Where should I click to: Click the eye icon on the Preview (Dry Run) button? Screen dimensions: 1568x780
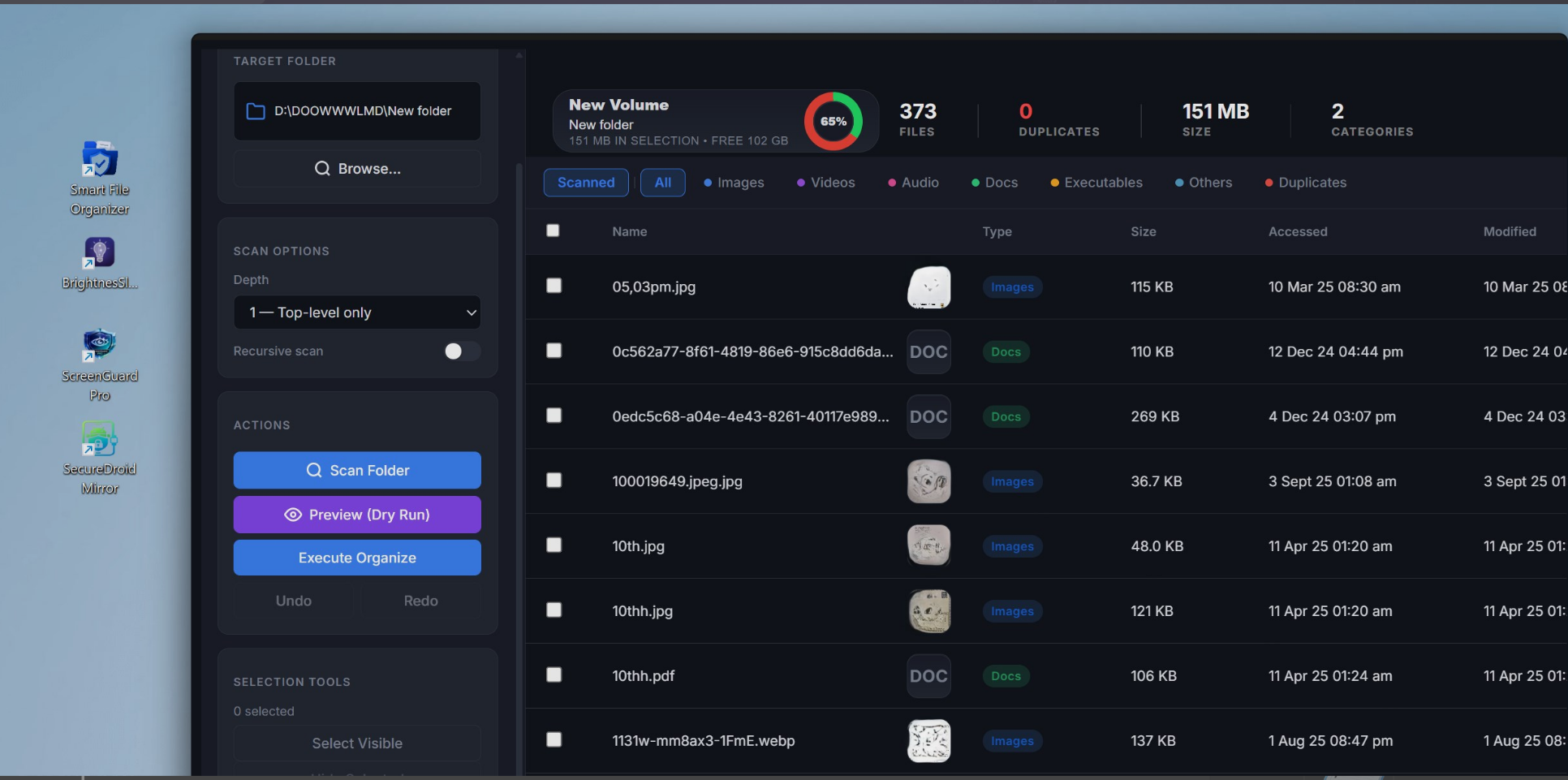click(x=293, y=515)
